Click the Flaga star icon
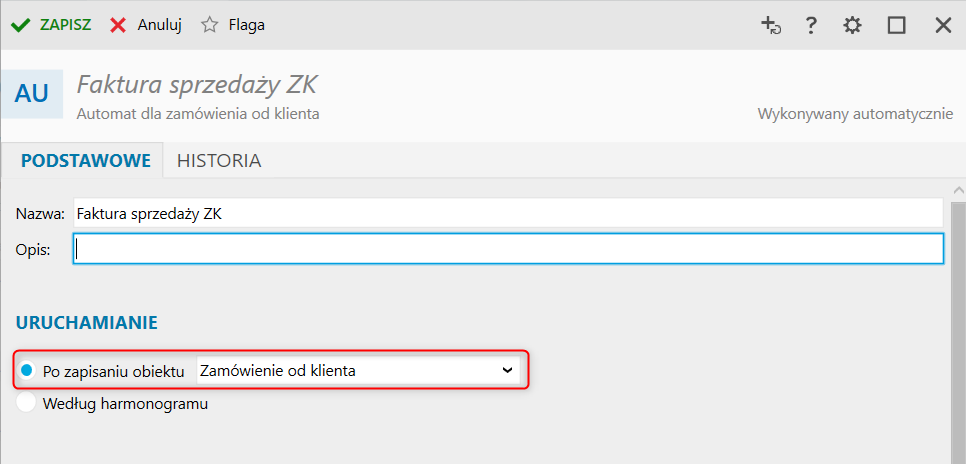 point(210,25)
